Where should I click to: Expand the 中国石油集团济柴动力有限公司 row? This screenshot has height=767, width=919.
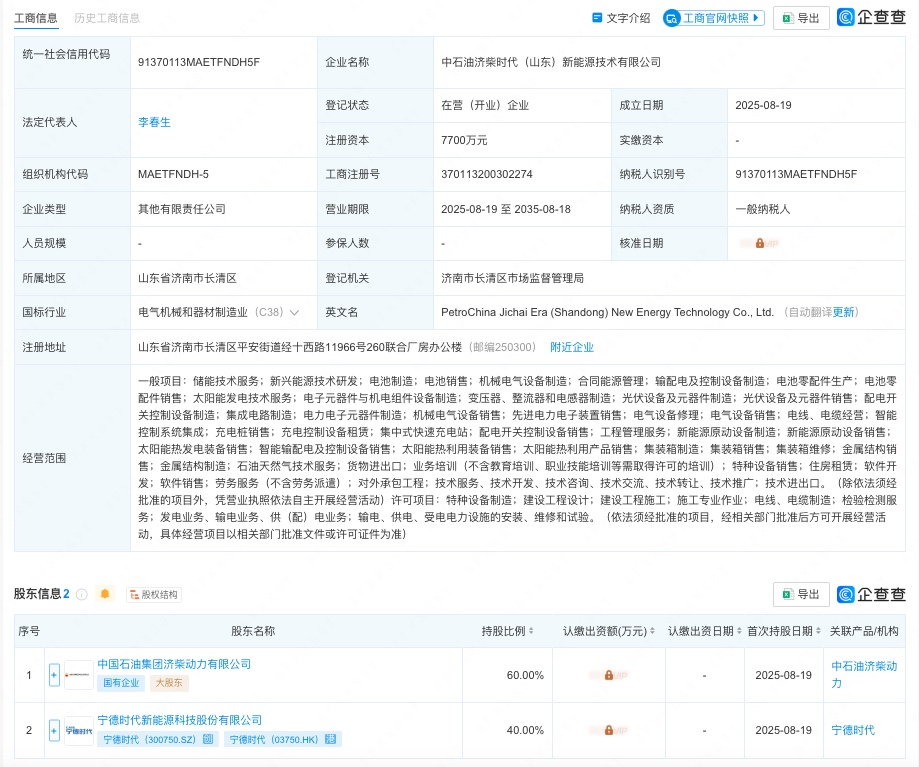[54, 675]
